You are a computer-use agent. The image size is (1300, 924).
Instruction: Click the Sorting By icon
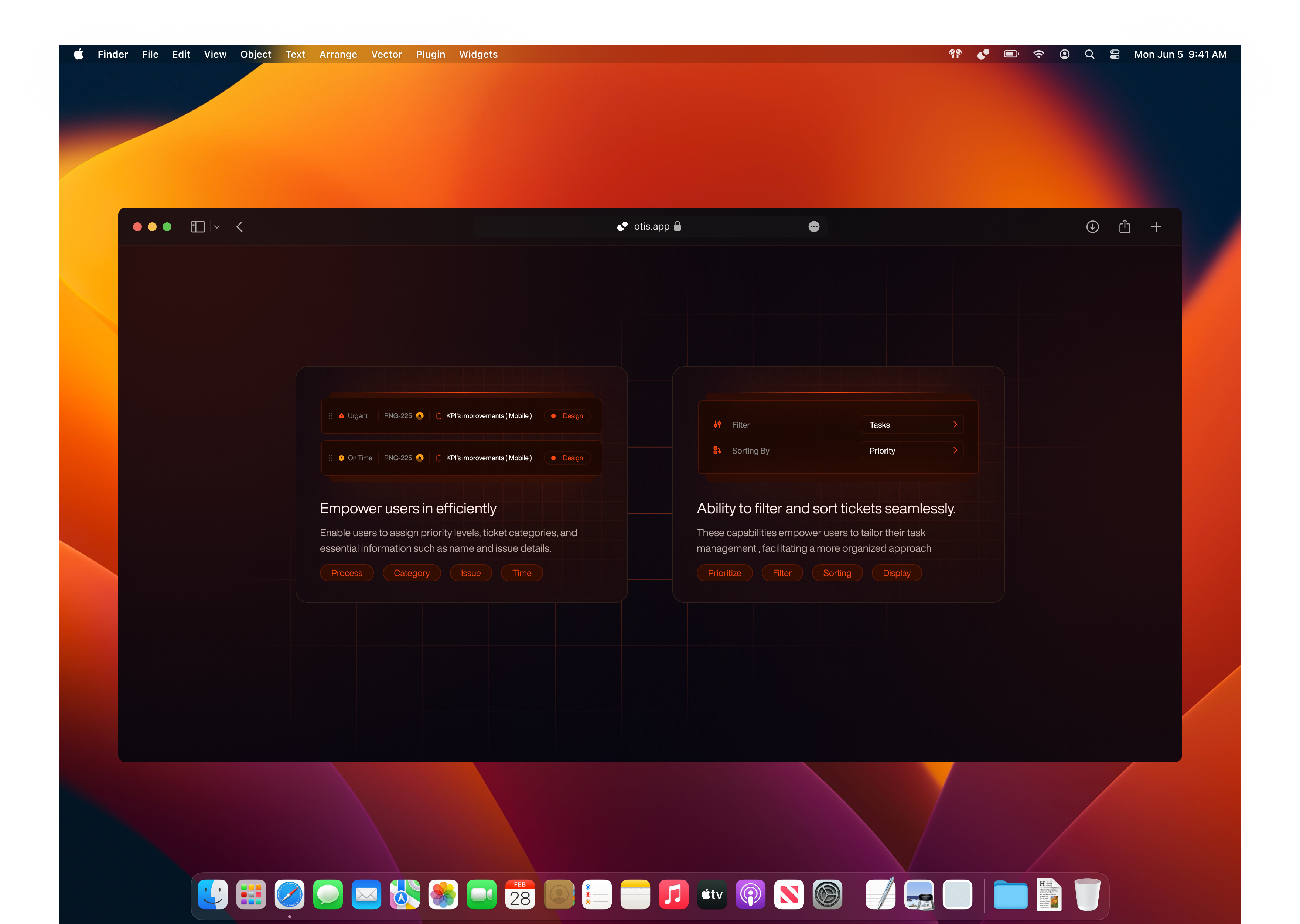pos(717,450)
